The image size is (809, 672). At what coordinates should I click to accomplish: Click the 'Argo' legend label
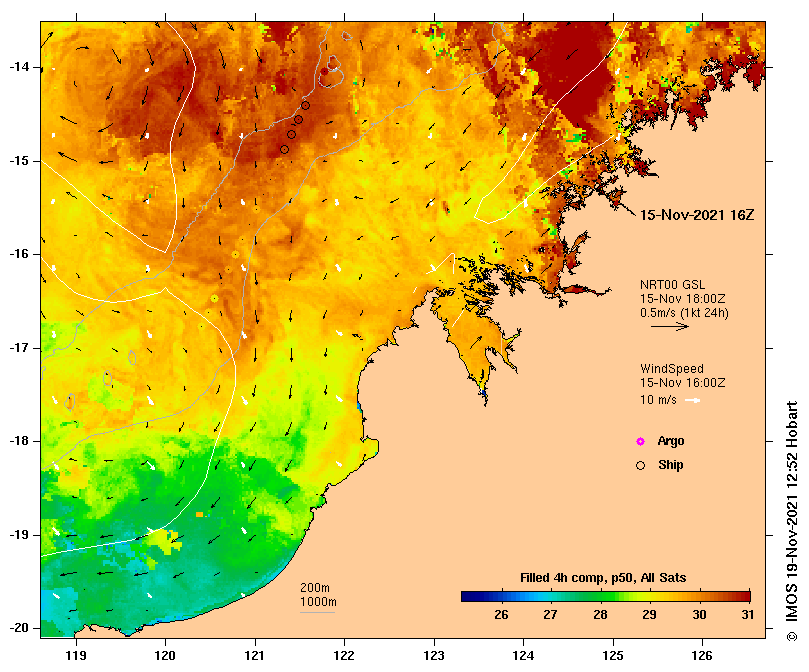[x=671, y=441]
